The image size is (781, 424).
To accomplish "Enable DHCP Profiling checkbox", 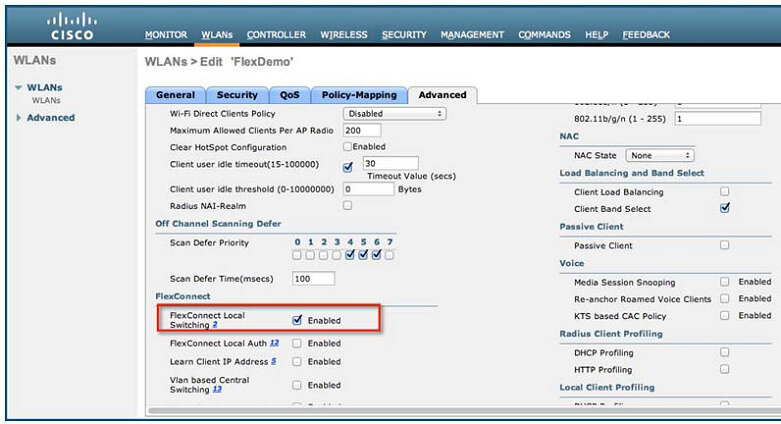I will tap(724, 352).
